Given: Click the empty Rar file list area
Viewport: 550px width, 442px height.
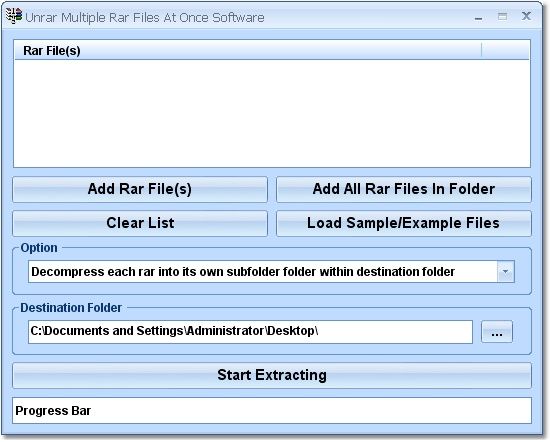Looking at the screenshot, I should 272,113.
